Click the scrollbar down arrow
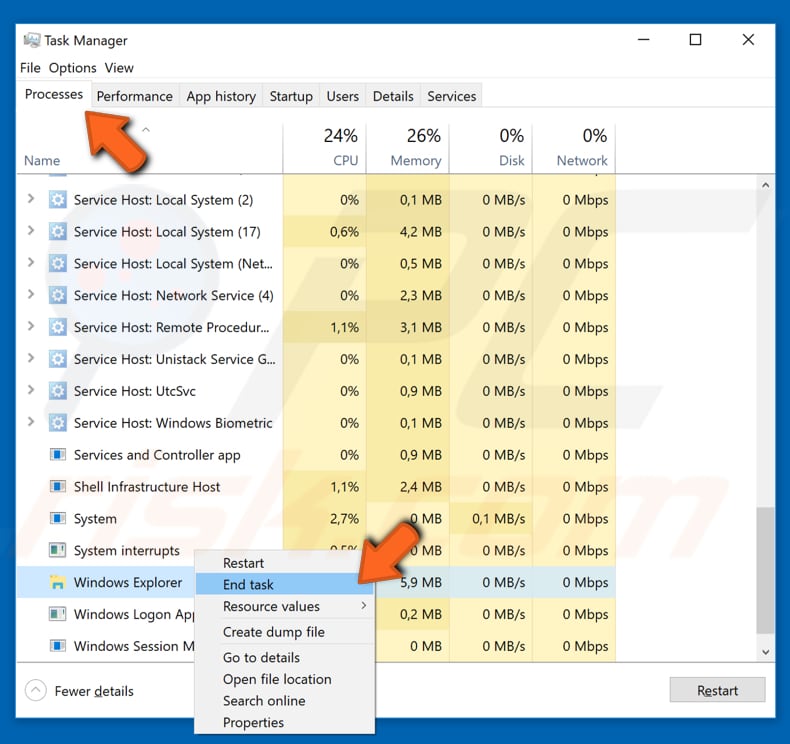This screenshot has width=790, height=744. tap(765, 652)
